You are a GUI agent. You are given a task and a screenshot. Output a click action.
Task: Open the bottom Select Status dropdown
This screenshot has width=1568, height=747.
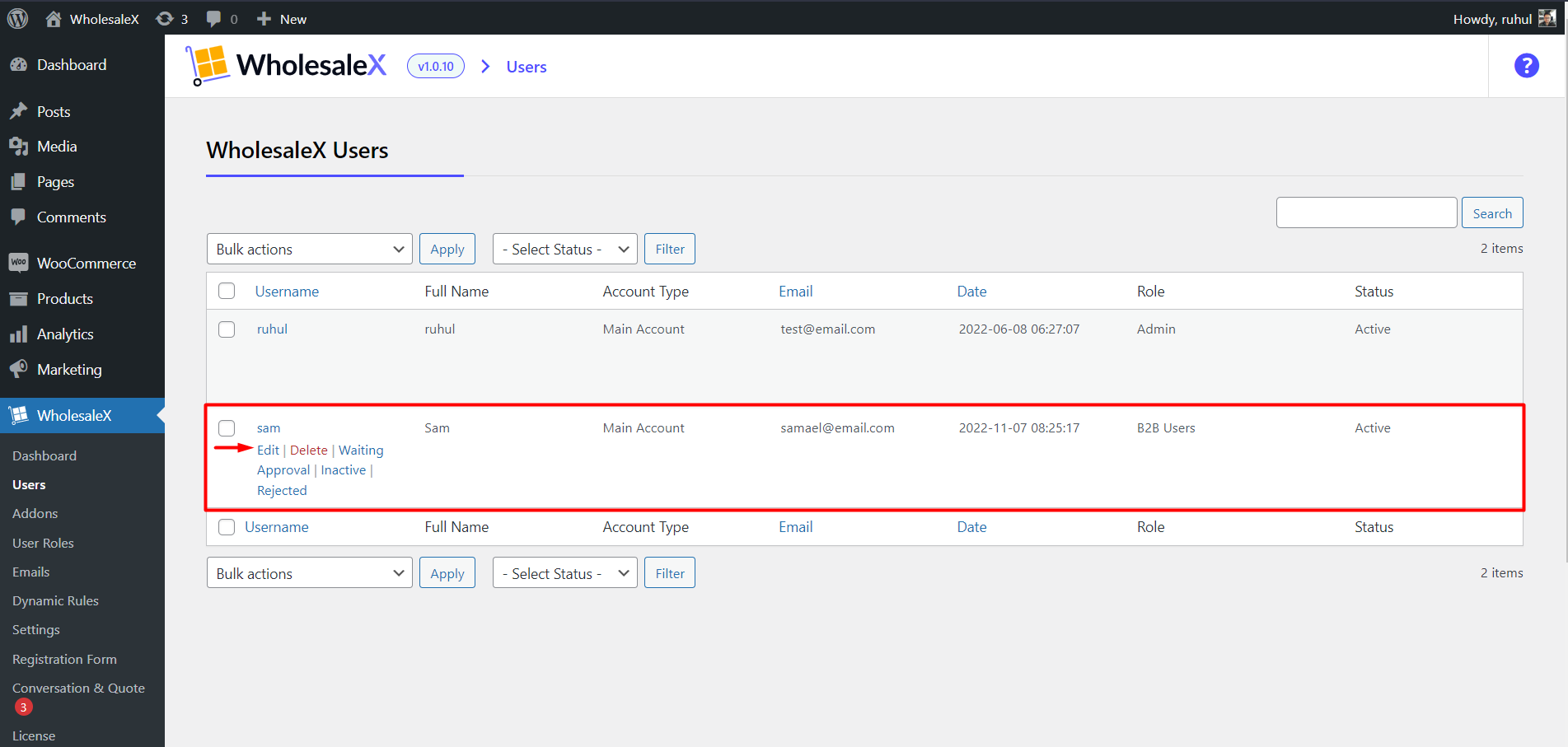pyautogui.click(x=564, y=573)
